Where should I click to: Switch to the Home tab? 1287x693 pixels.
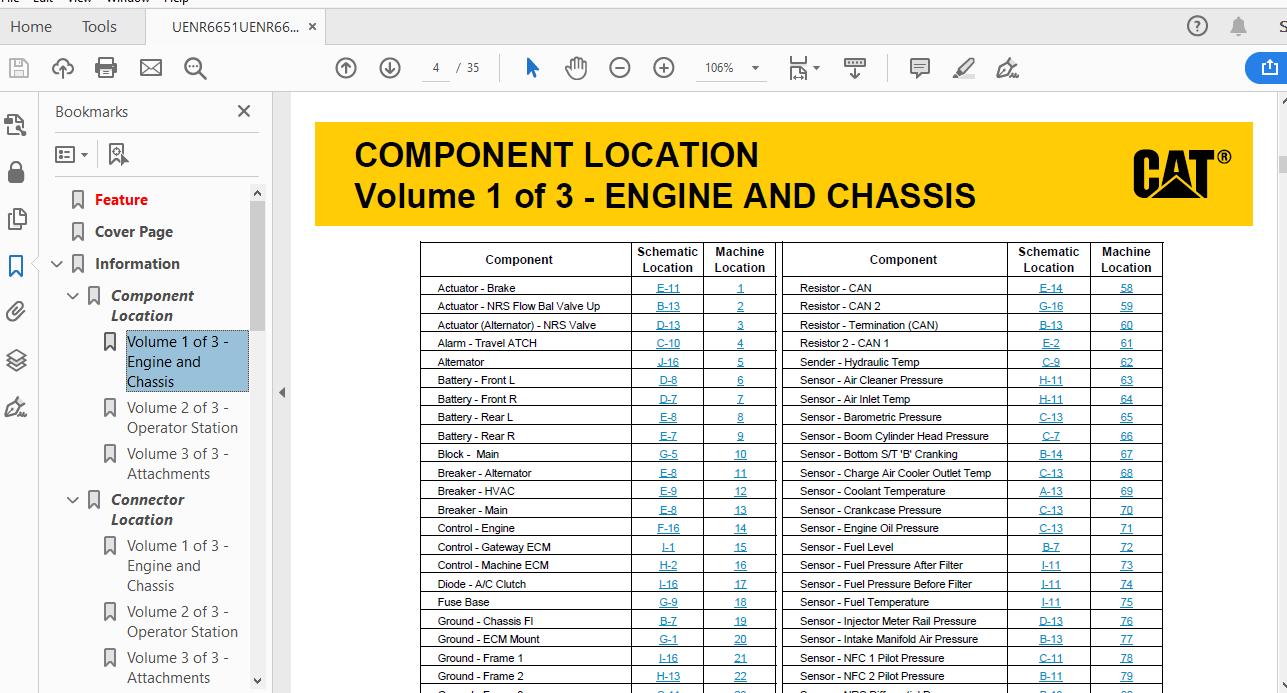click(31, 27)
